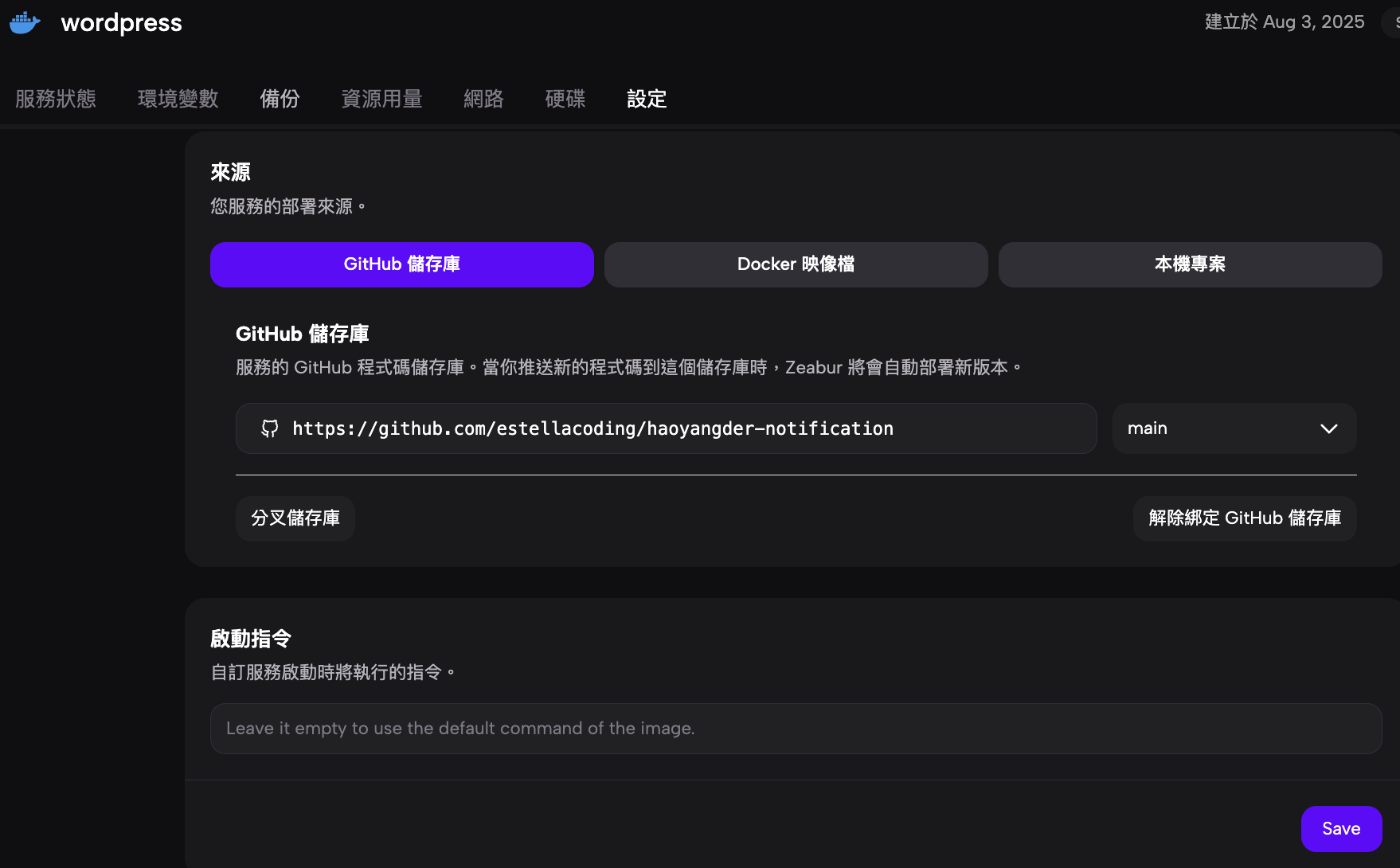
Task: Switch to the 硬碟 tab
Action: (565, 99)
